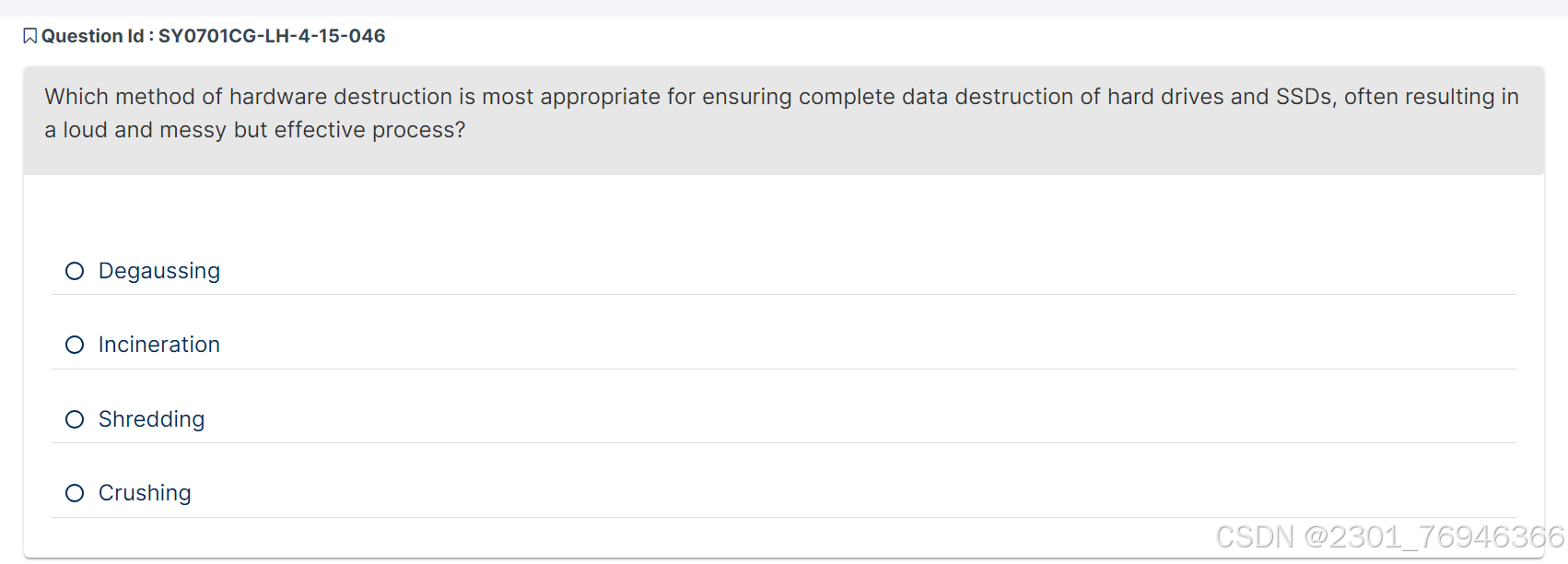Screen dimensions: 1568x564
Task: Click the "Crushing" answer label text
Action: pos(145,493)
